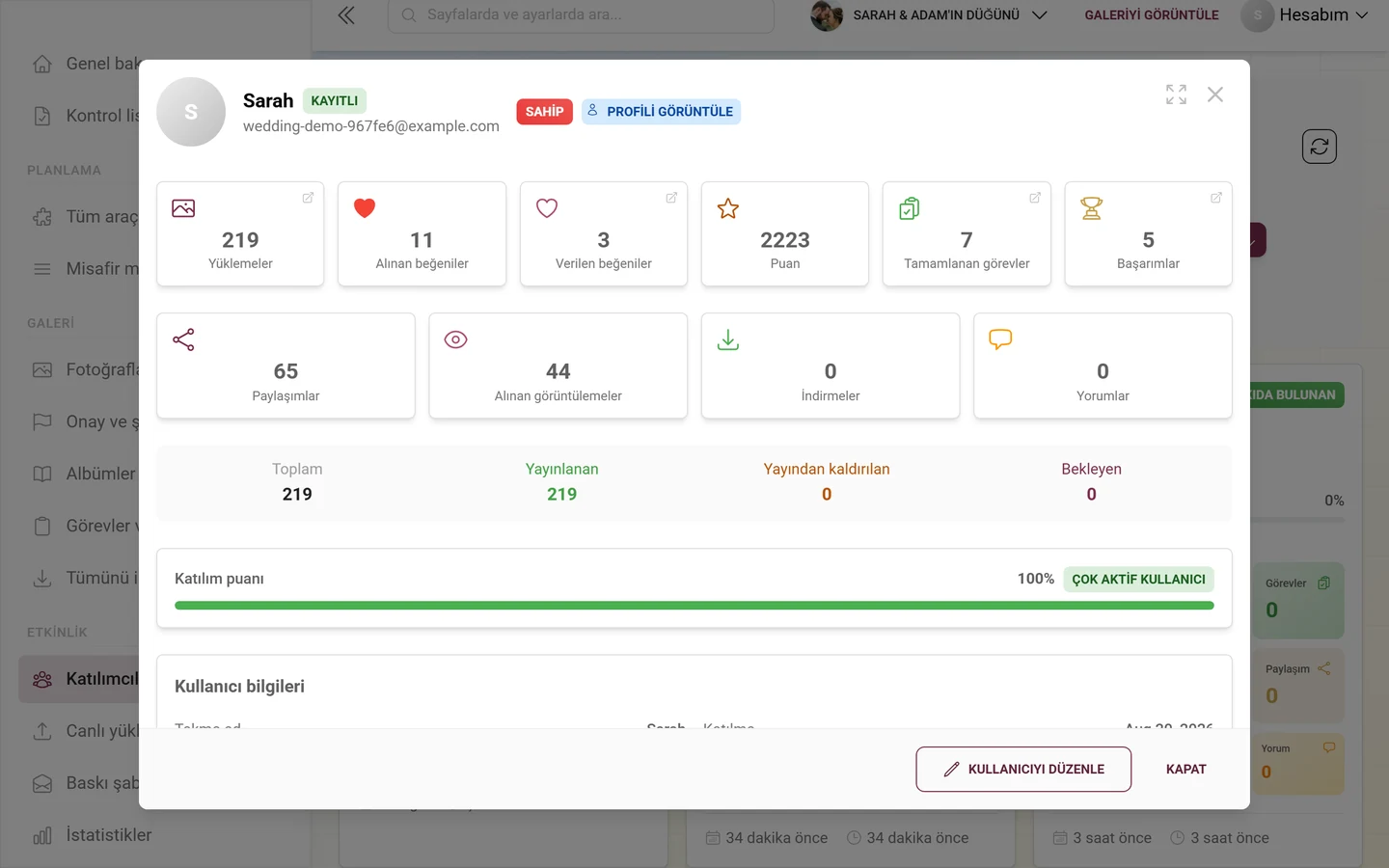Screen dimensions: 1389x868
Task: Open external link on Başarımlar card
Action: (x=1216, y=198)
